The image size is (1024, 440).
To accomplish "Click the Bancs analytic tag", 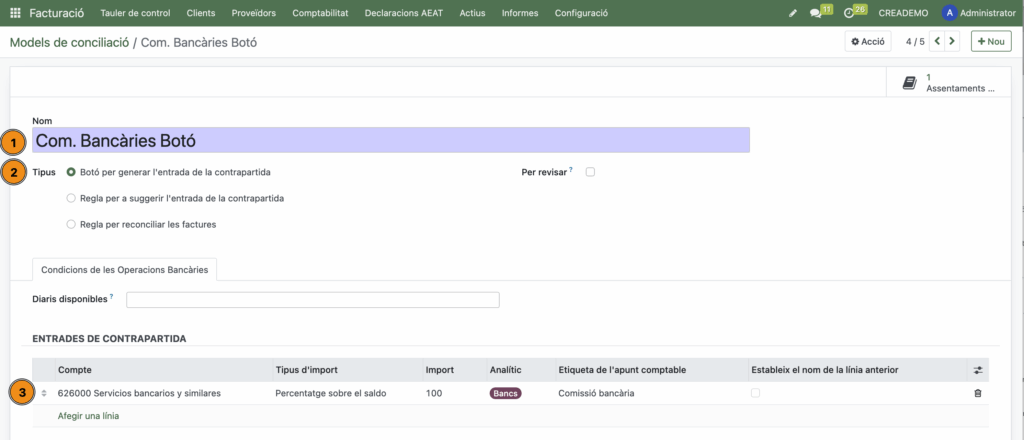I will point(505,394).
